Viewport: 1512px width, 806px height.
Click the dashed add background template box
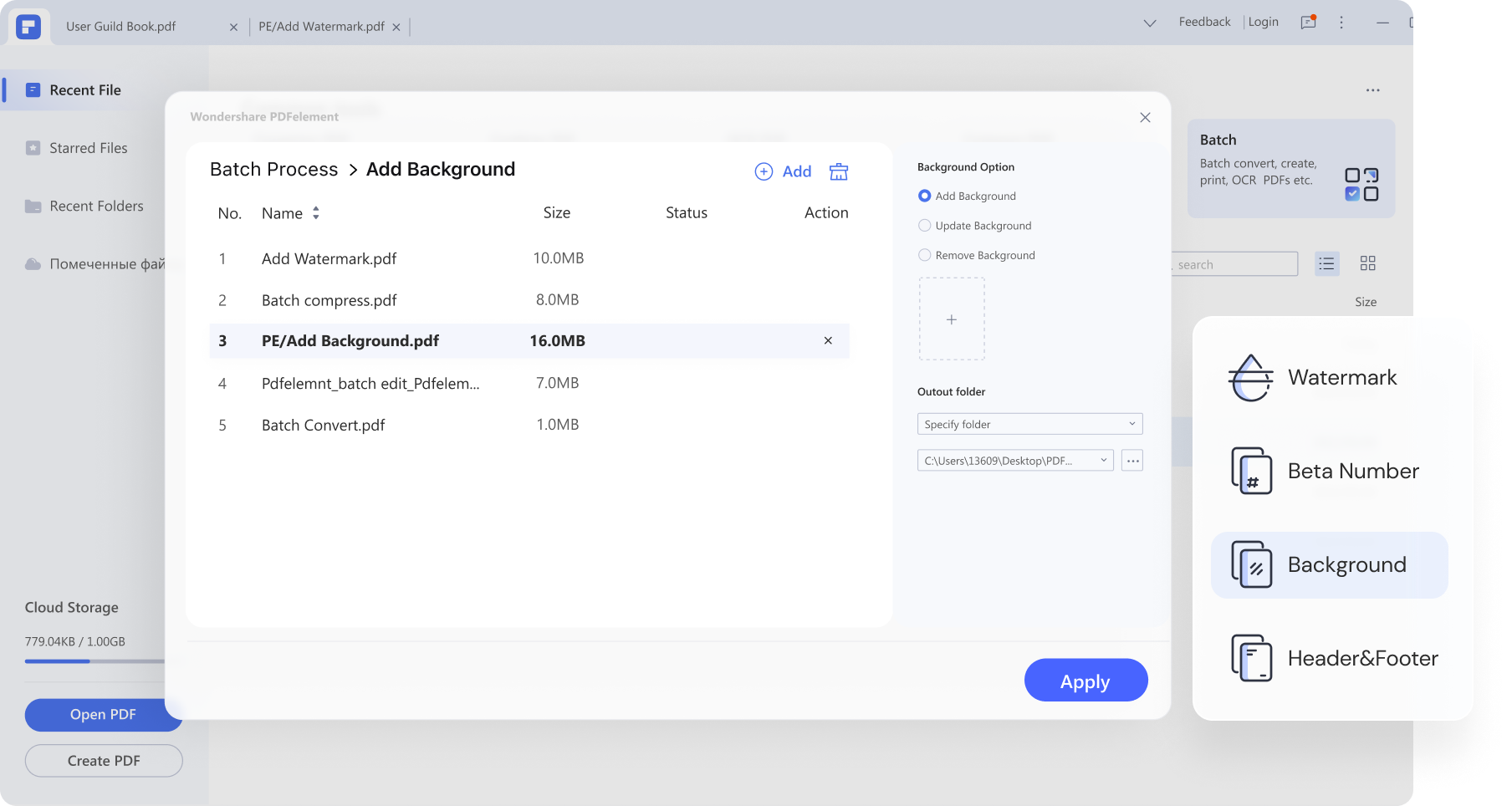pyautogui.click(x=952, y=319)
